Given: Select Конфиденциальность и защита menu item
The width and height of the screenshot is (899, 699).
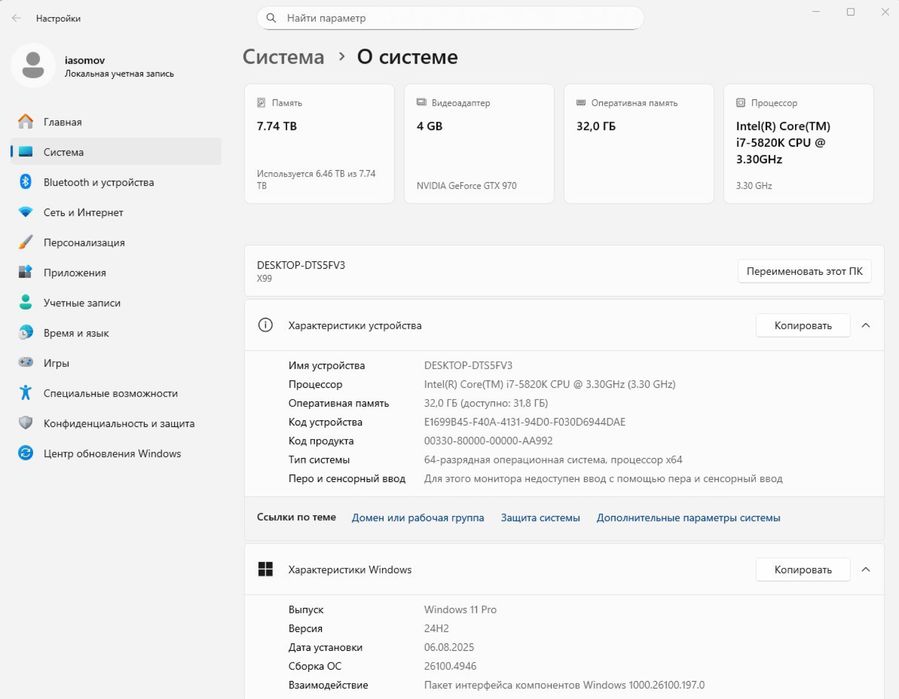Looking at the screenshot, I should (x=118, y=423).
